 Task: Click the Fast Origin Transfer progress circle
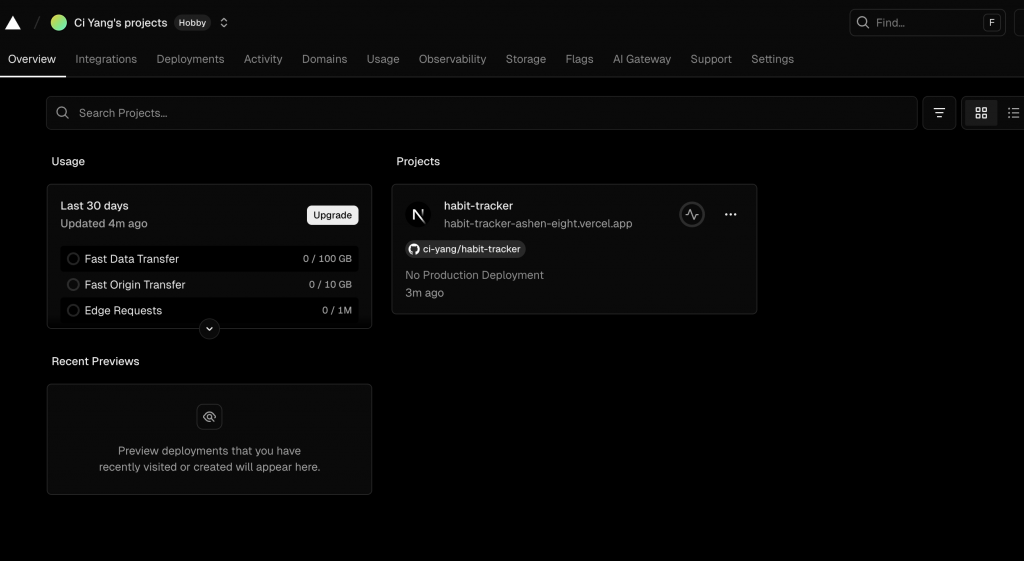73,285
